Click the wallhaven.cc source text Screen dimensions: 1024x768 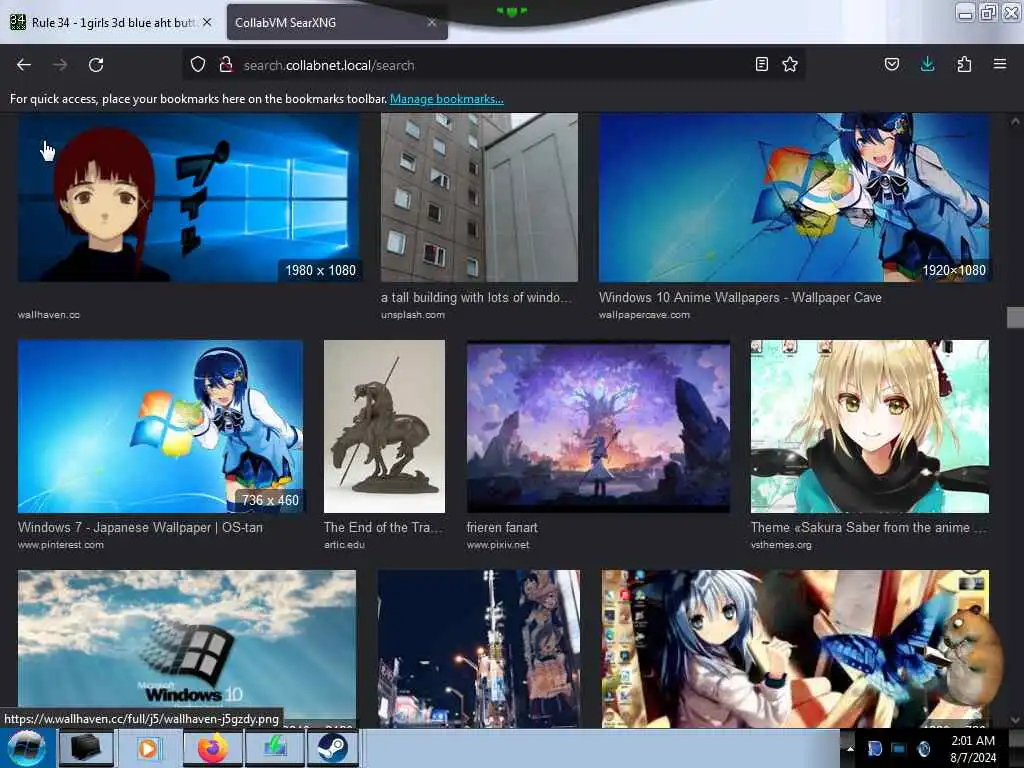pyautogui.click(x=49, y=315)
